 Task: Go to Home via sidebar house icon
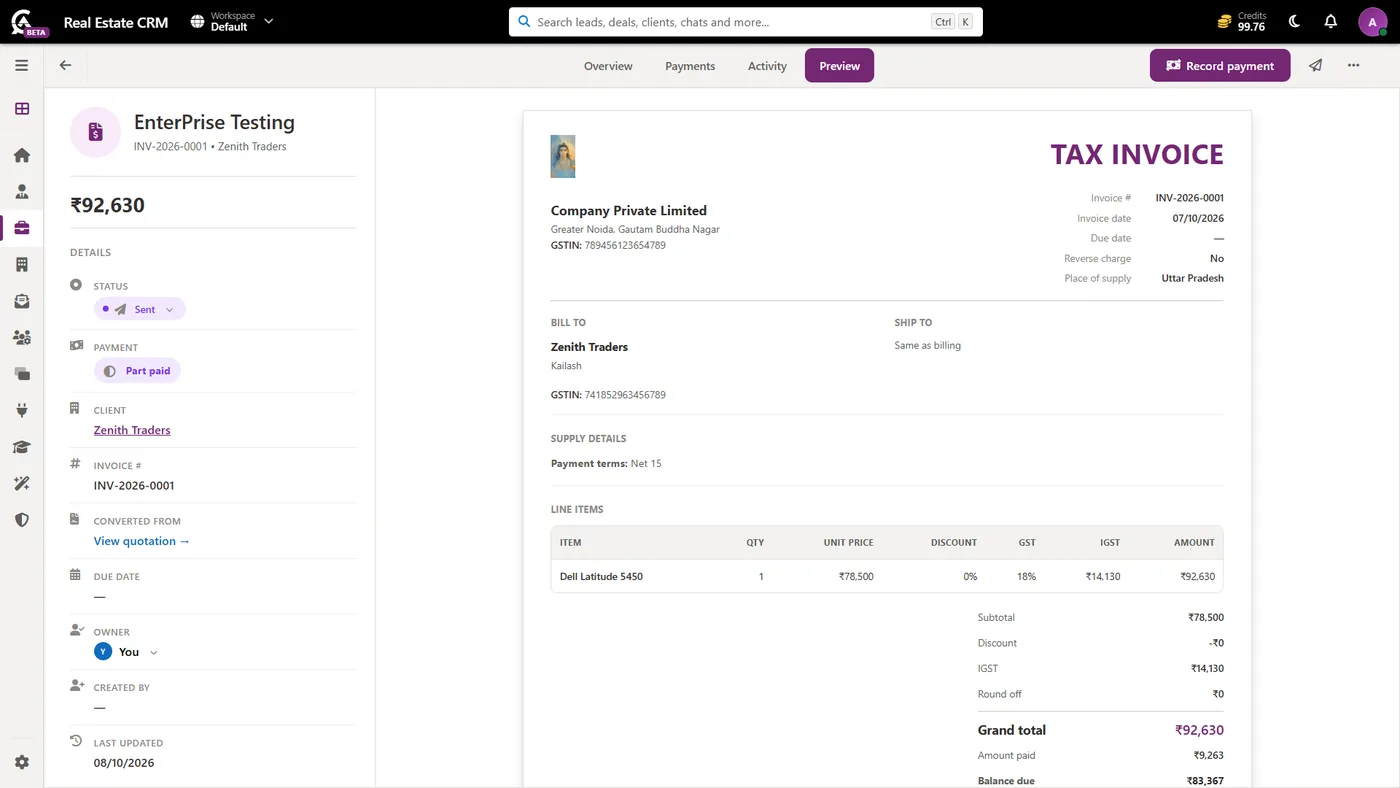click(x=22, y=155)
